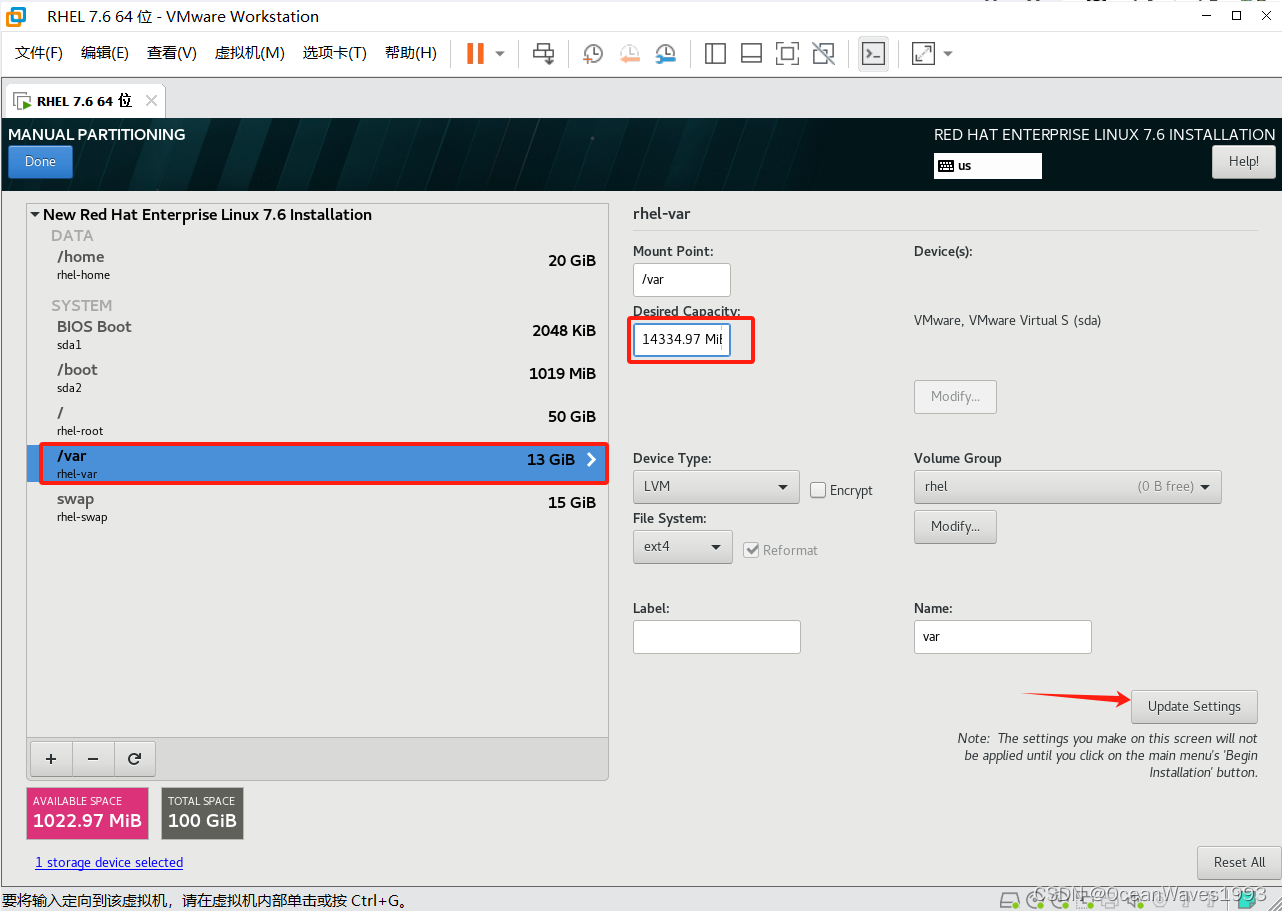Click Modify... under Volume Group
1282x911 pixels.
pos(955,526)
